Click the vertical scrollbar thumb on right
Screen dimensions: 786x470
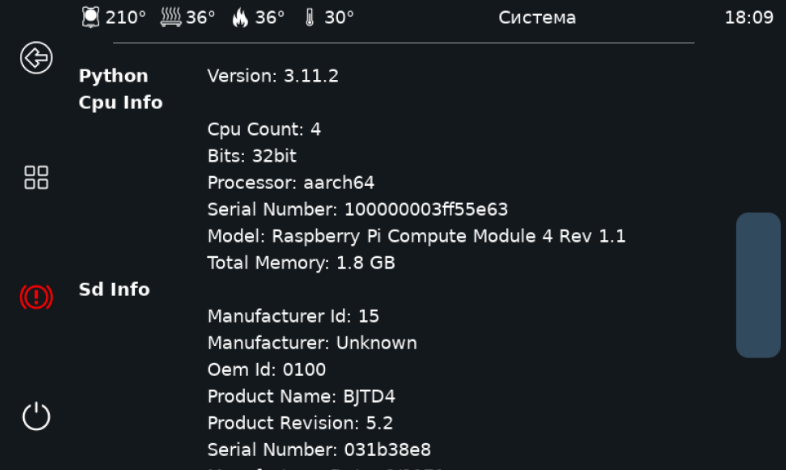[x=758, y=285]
